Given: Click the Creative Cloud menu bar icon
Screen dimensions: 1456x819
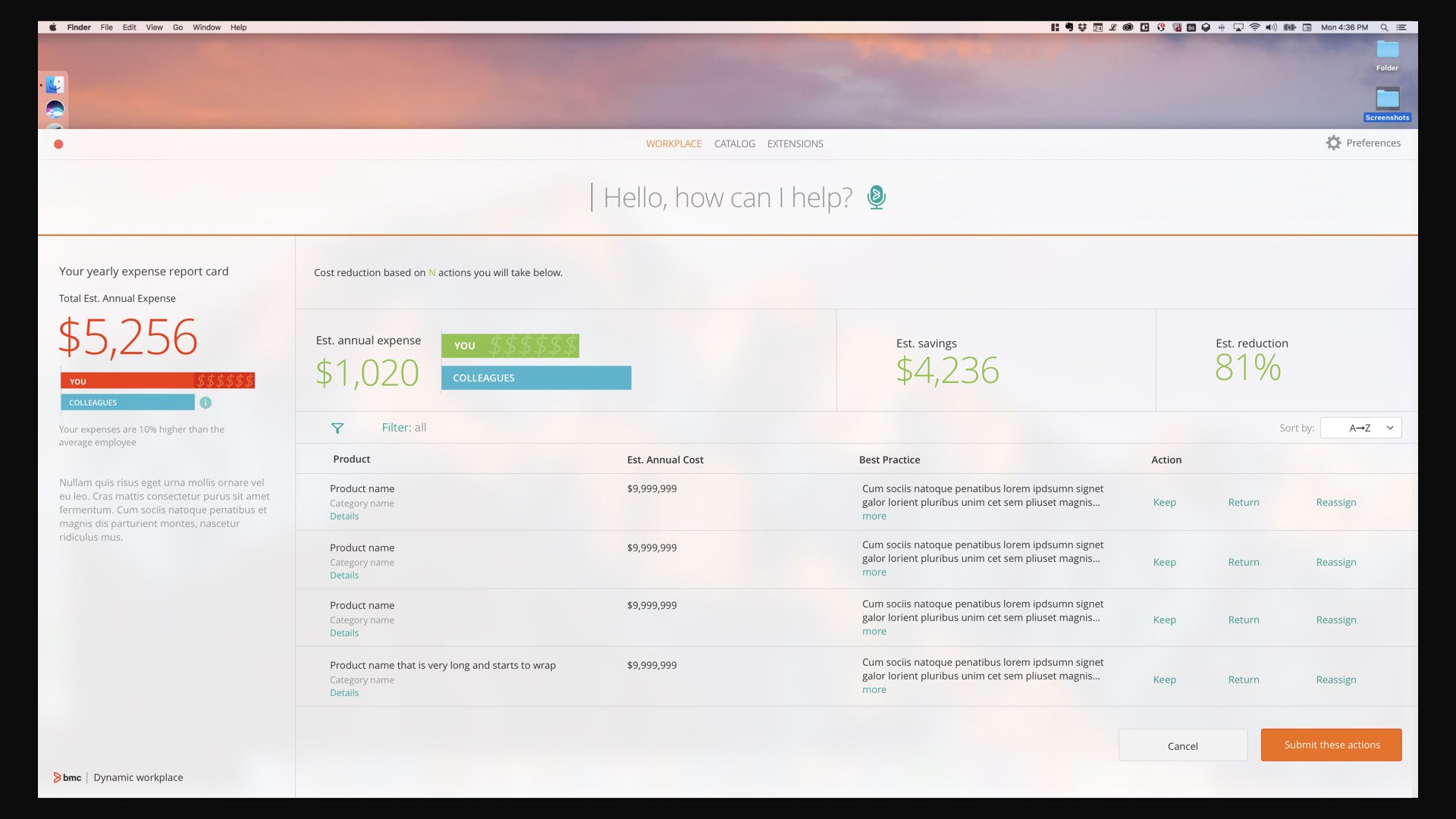Looking at the screenshot, I should [1128, 27].
